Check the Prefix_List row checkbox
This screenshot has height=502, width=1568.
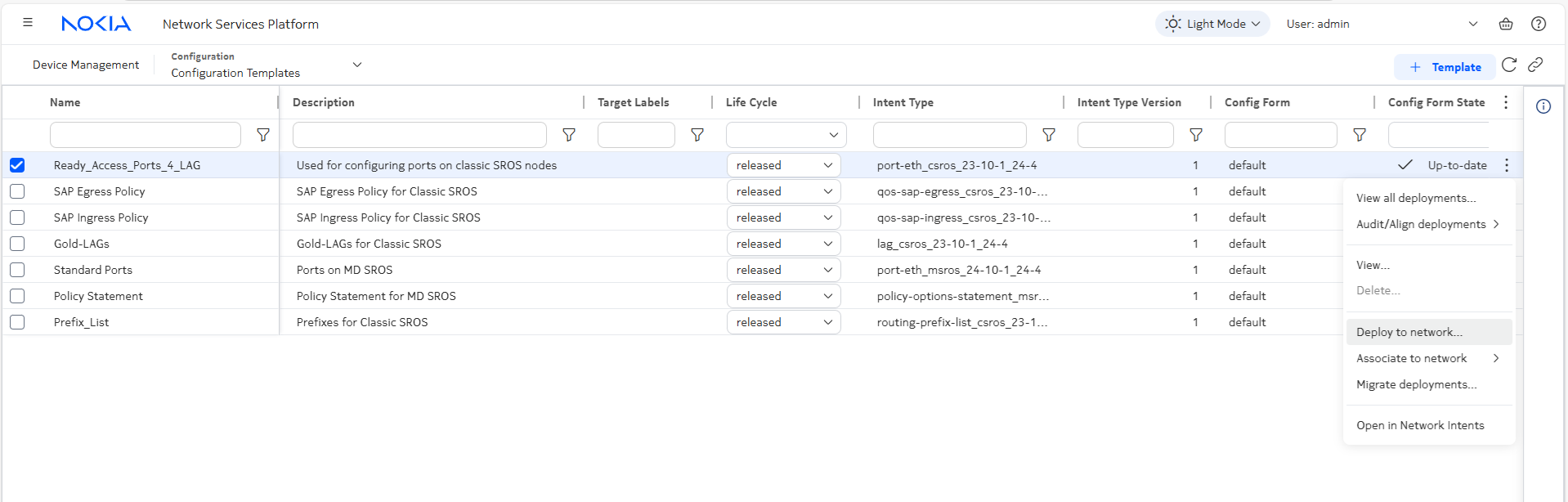[17, 322]
